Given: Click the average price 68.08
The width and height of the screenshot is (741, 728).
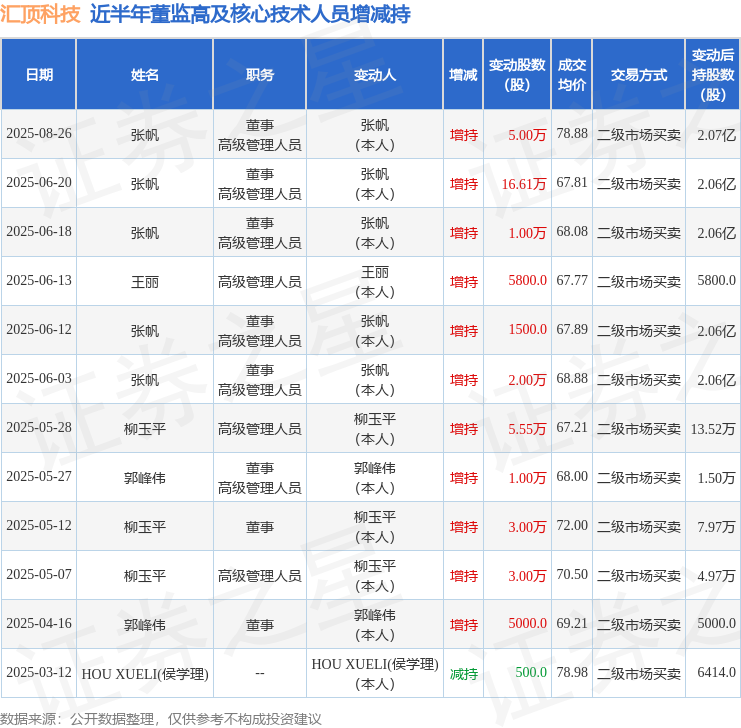Looking at the screenshot, I should coord(572,232).
